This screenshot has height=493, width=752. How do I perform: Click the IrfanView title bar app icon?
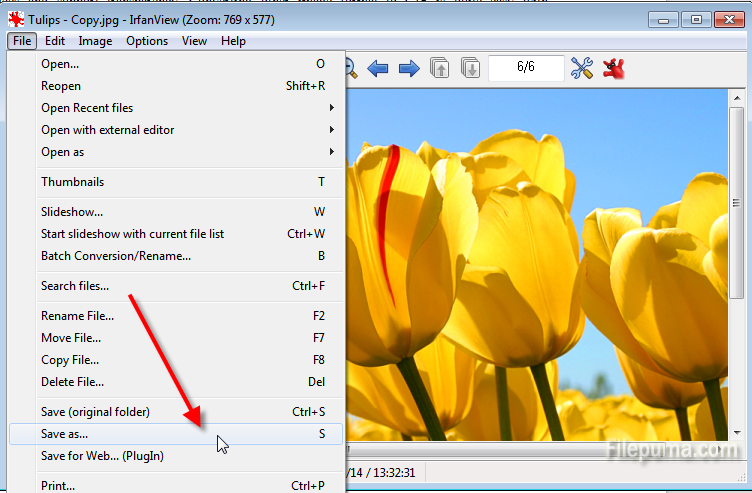pos(16,20)
